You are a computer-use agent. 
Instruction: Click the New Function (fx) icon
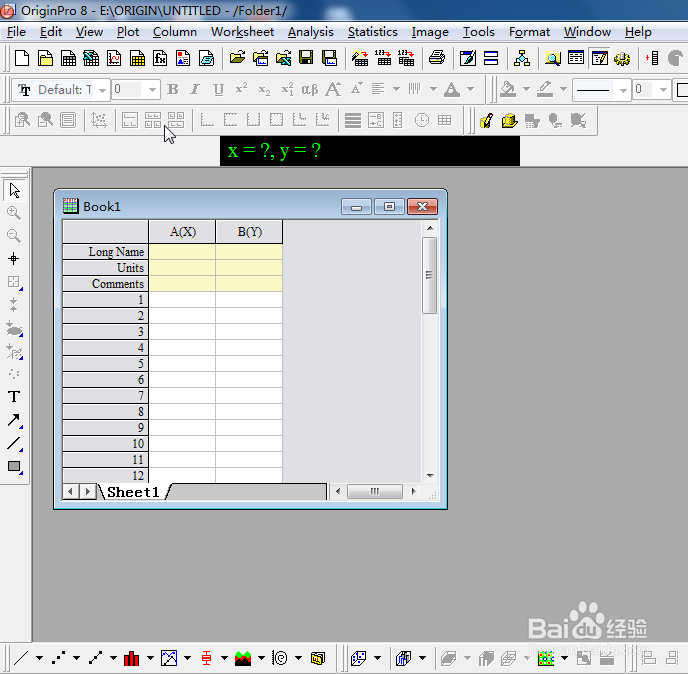(160, 58)
